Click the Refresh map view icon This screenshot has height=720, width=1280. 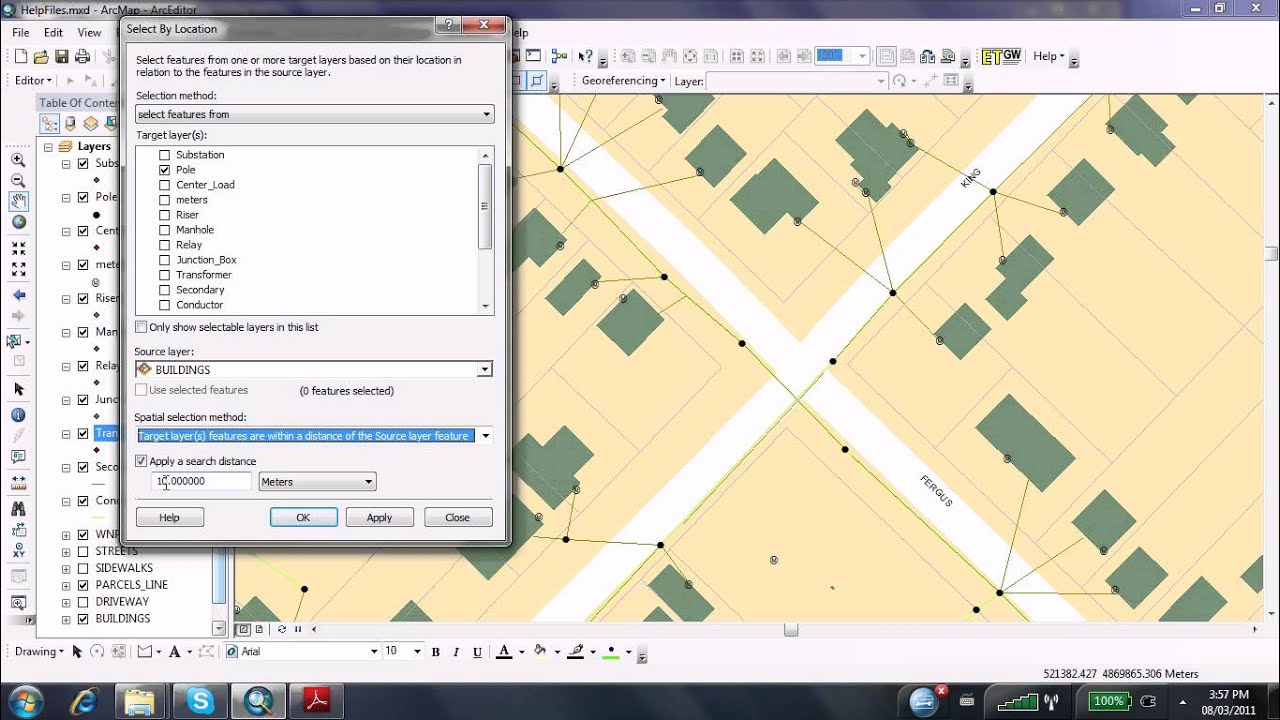coord(282,629)
